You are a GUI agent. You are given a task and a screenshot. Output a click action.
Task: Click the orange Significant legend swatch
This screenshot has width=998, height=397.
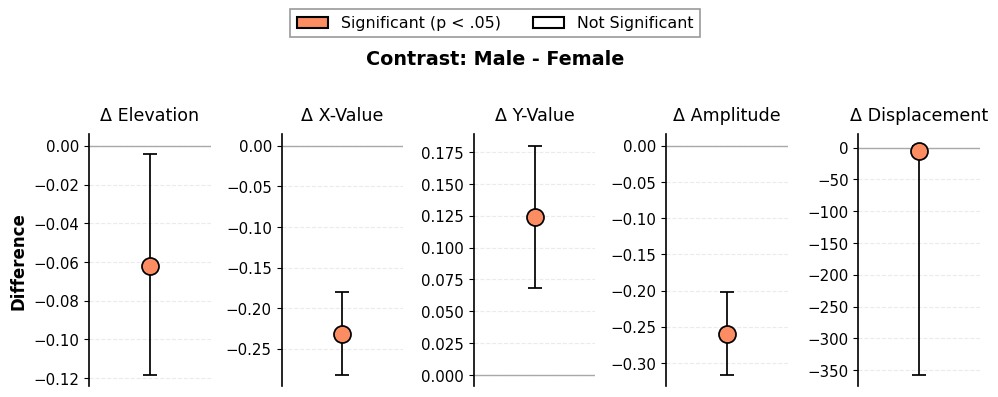pyautogui.click(x=313, y=23)
